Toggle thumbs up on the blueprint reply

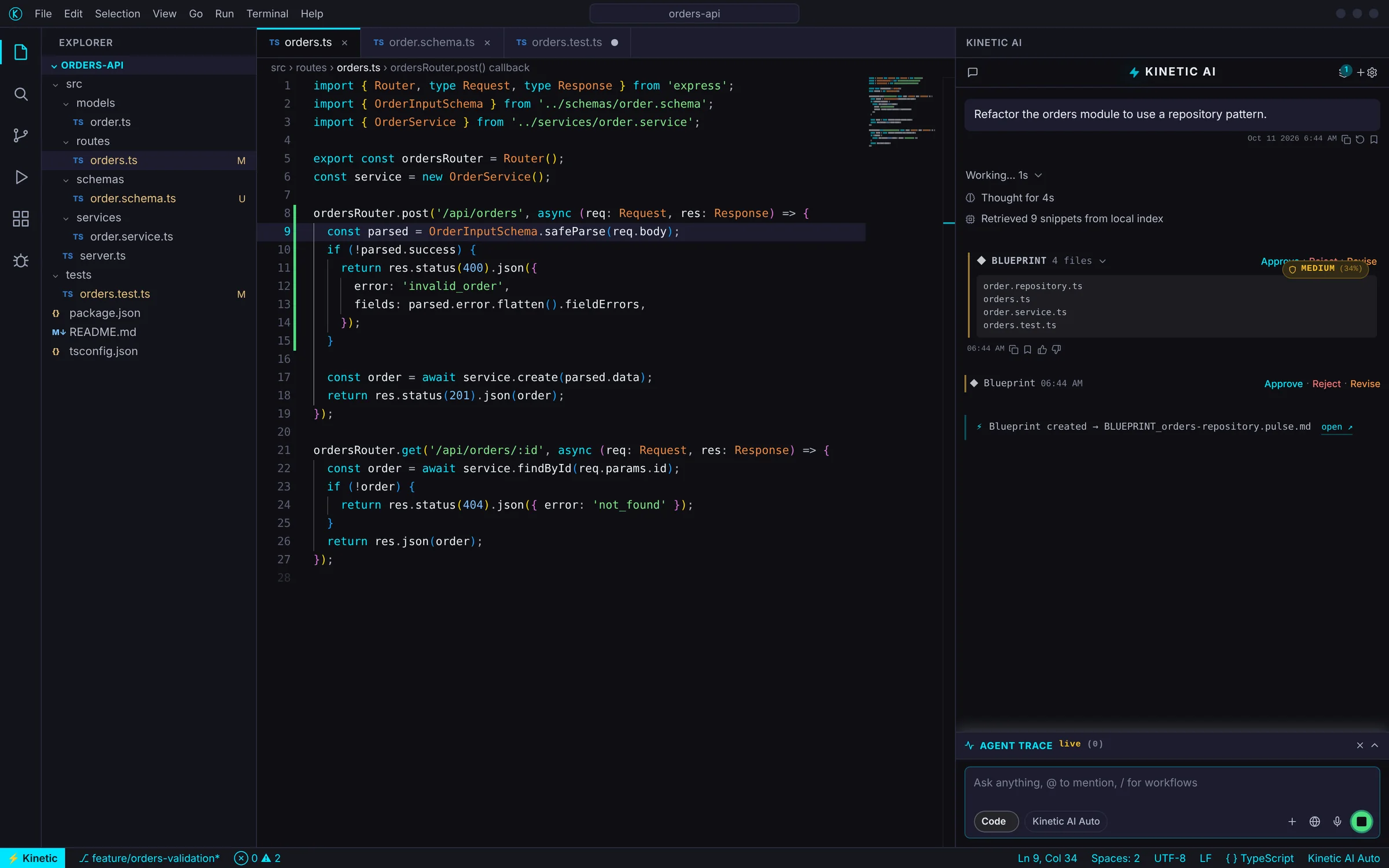tap(1042, 350)
